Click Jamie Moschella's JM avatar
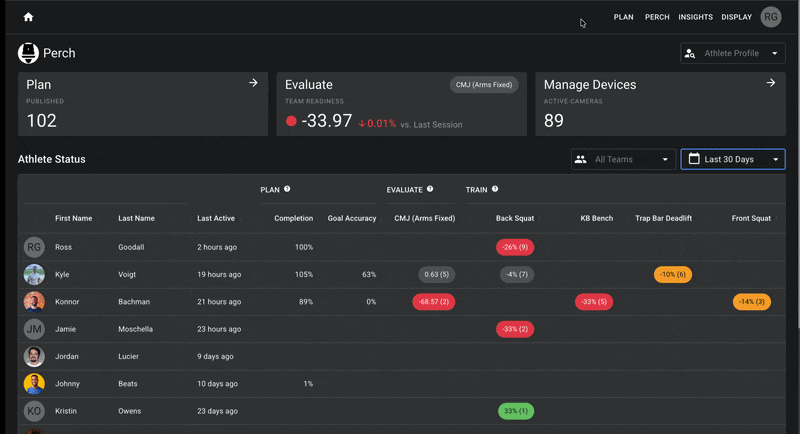Screen dimensions: 800x434 point(34,329)
